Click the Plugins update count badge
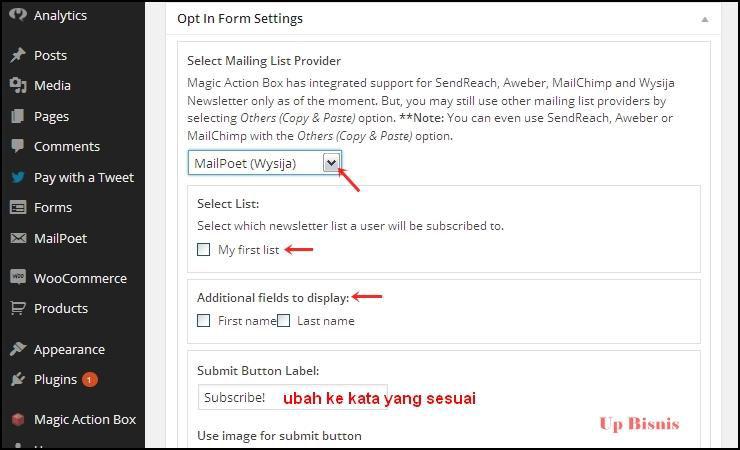 pyautogui.click(x=90, y=380)
